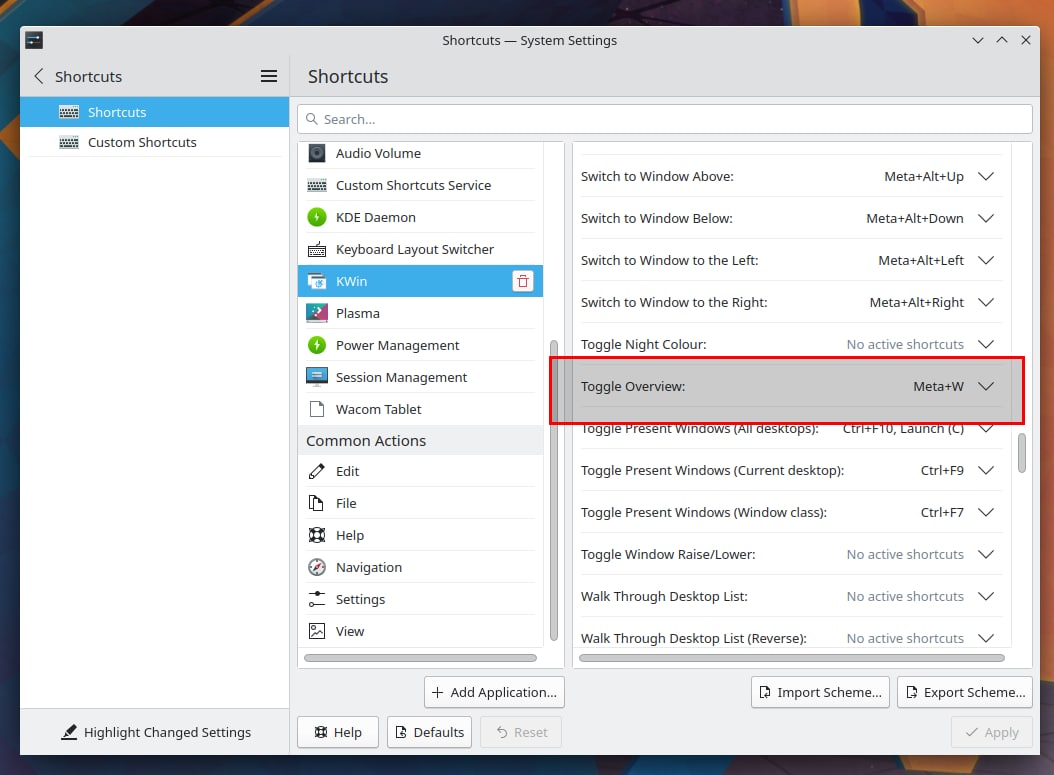Click the Add Application button
This screenshot has height=775, width=1054.
click(x=494, y=692)
